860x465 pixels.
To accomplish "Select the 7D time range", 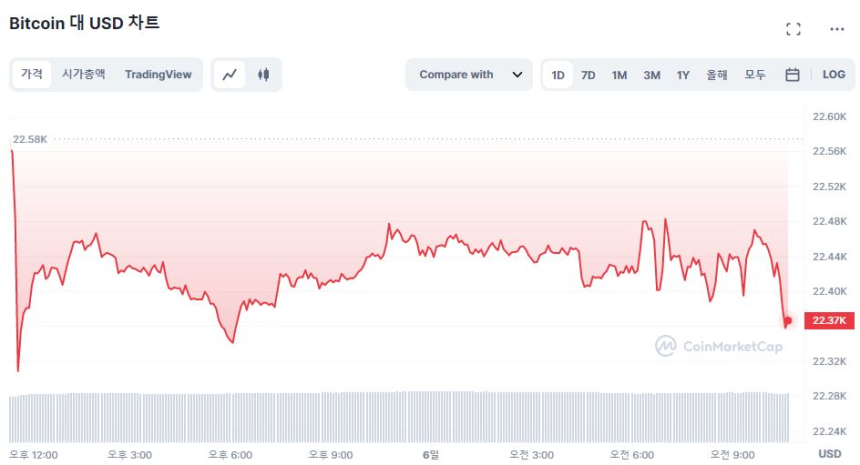I will click(x=588, y=75).
